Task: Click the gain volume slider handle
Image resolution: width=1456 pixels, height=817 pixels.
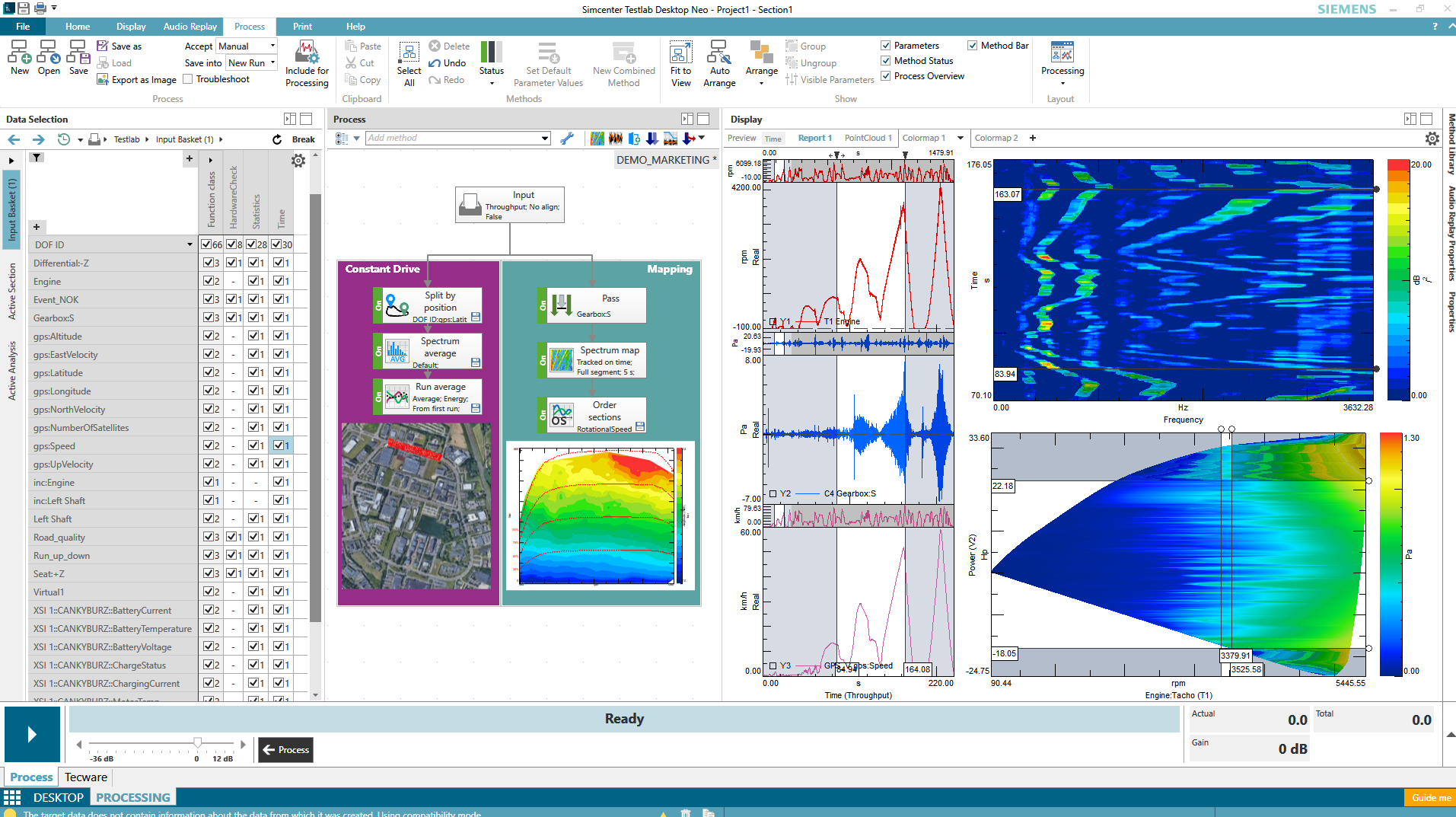Action: coord(198,743)
